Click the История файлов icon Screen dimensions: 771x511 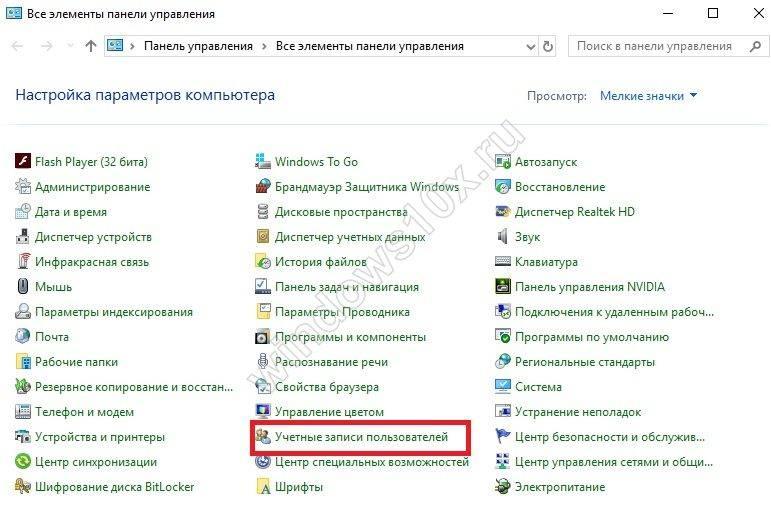coord(263,262)
